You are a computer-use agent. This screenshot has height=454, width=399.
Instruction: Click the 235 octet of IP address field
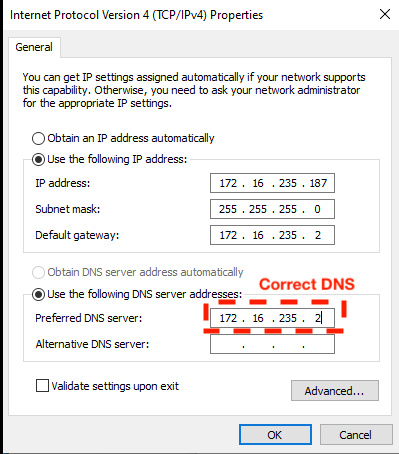pyautogui.click(x=288, y=183)
